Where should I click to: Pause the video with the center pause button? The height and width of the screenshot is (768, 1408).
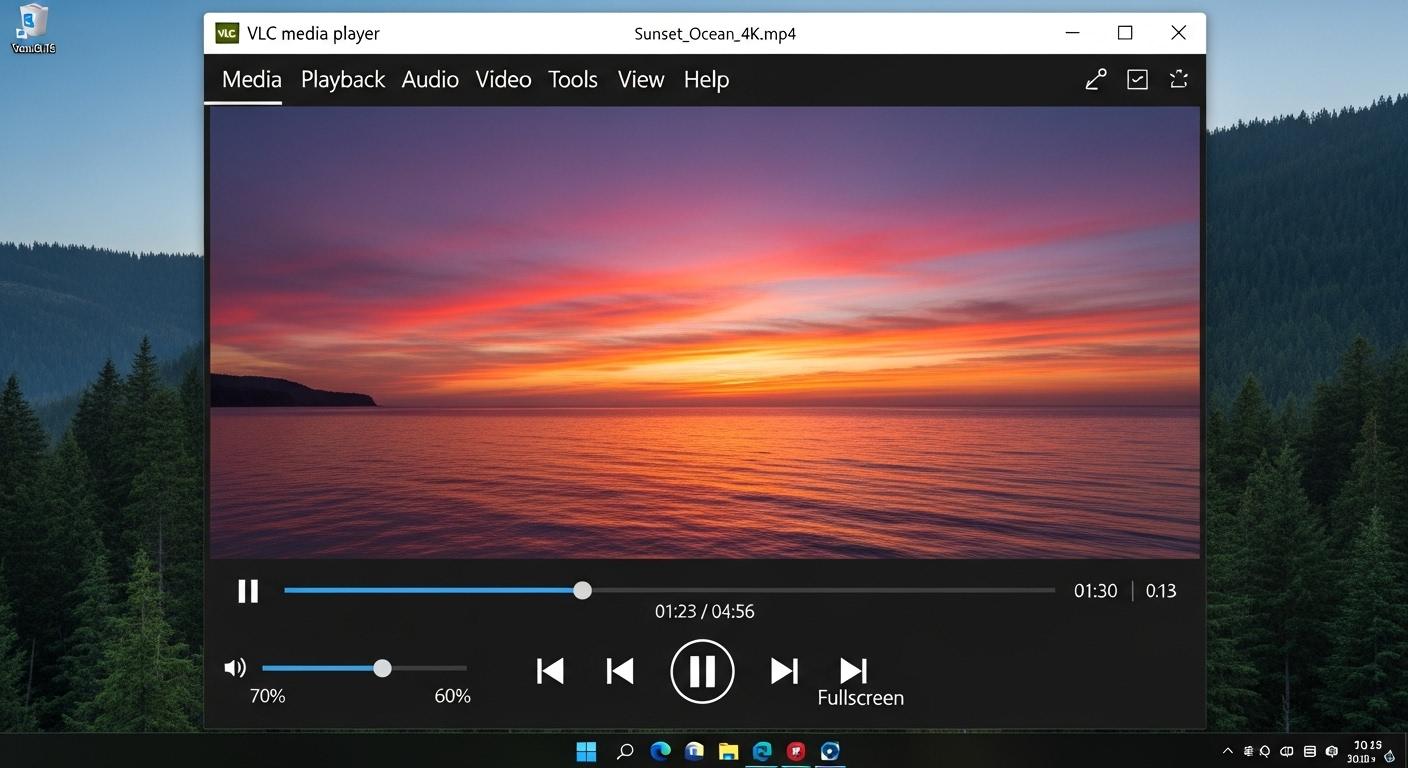[702, 671]
